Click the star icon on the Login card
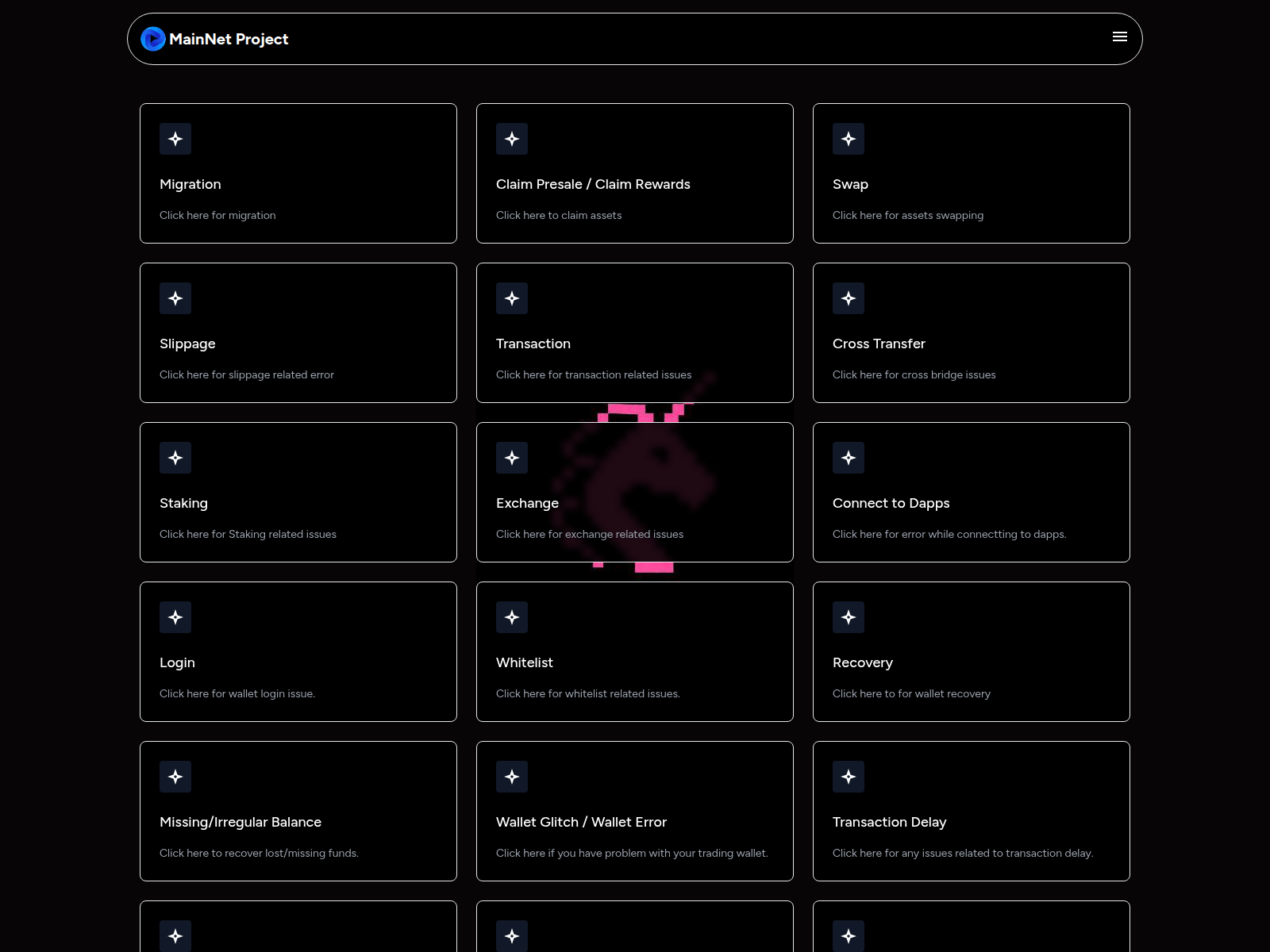This screenshot has height=952, width=1270. [x=175, y=617]
